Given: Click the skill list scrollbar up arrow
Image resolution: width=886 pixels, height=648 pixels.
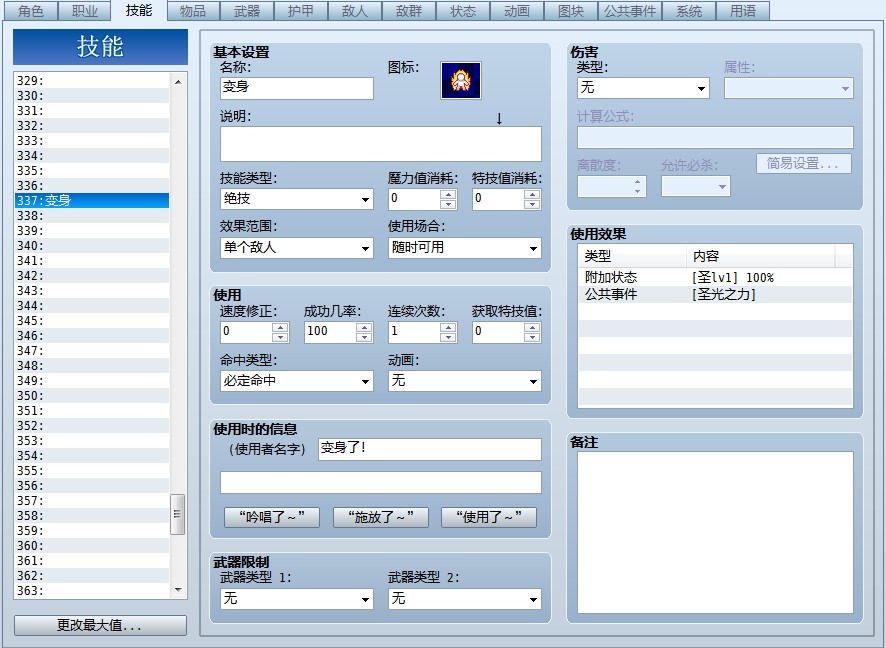Looking at the screenshot, I should tap(178, 82).
